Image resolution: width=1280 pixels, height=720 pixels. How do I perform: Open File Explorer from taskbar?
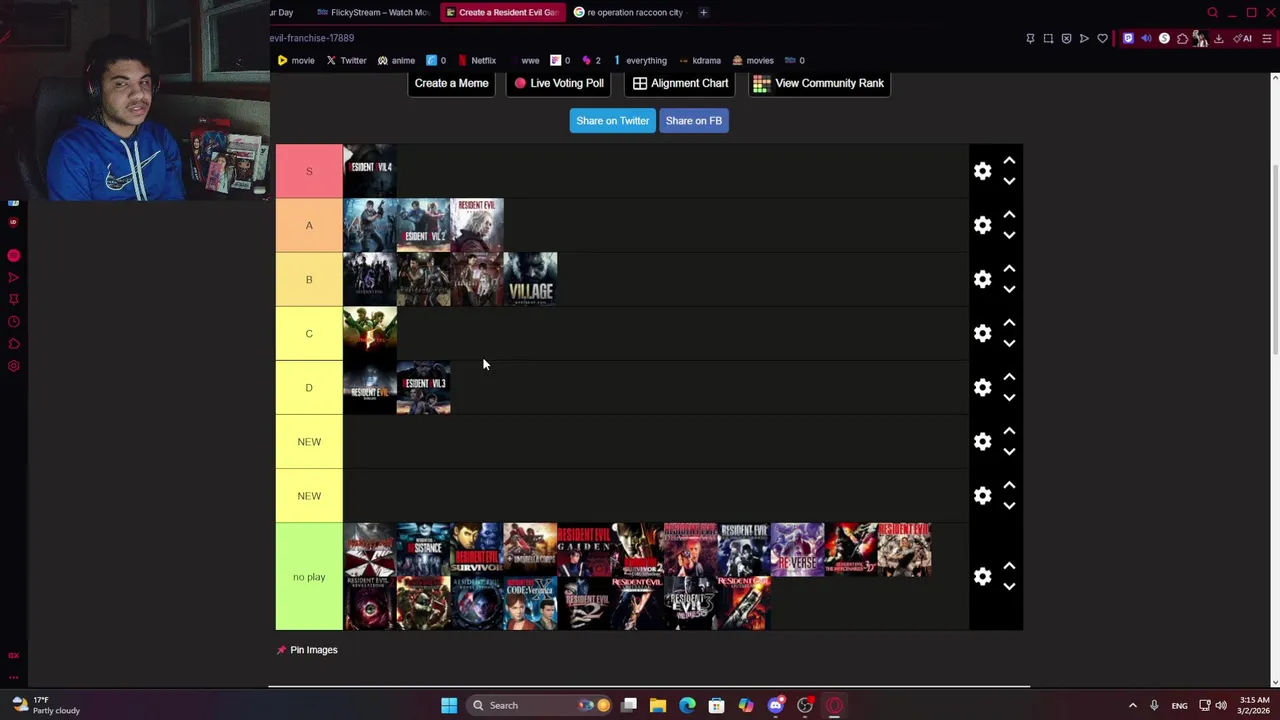[x=658, y=705]
